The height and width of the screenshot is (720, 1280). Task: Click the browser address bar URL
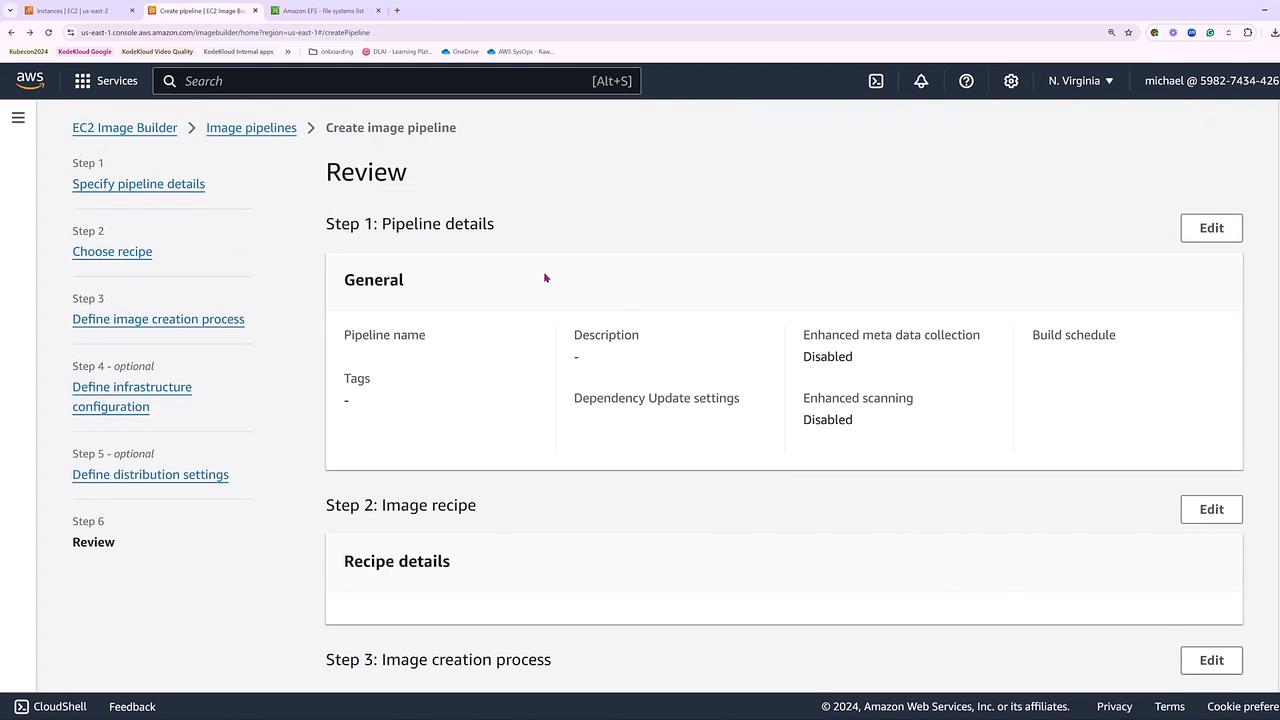(x=225, y=32)
